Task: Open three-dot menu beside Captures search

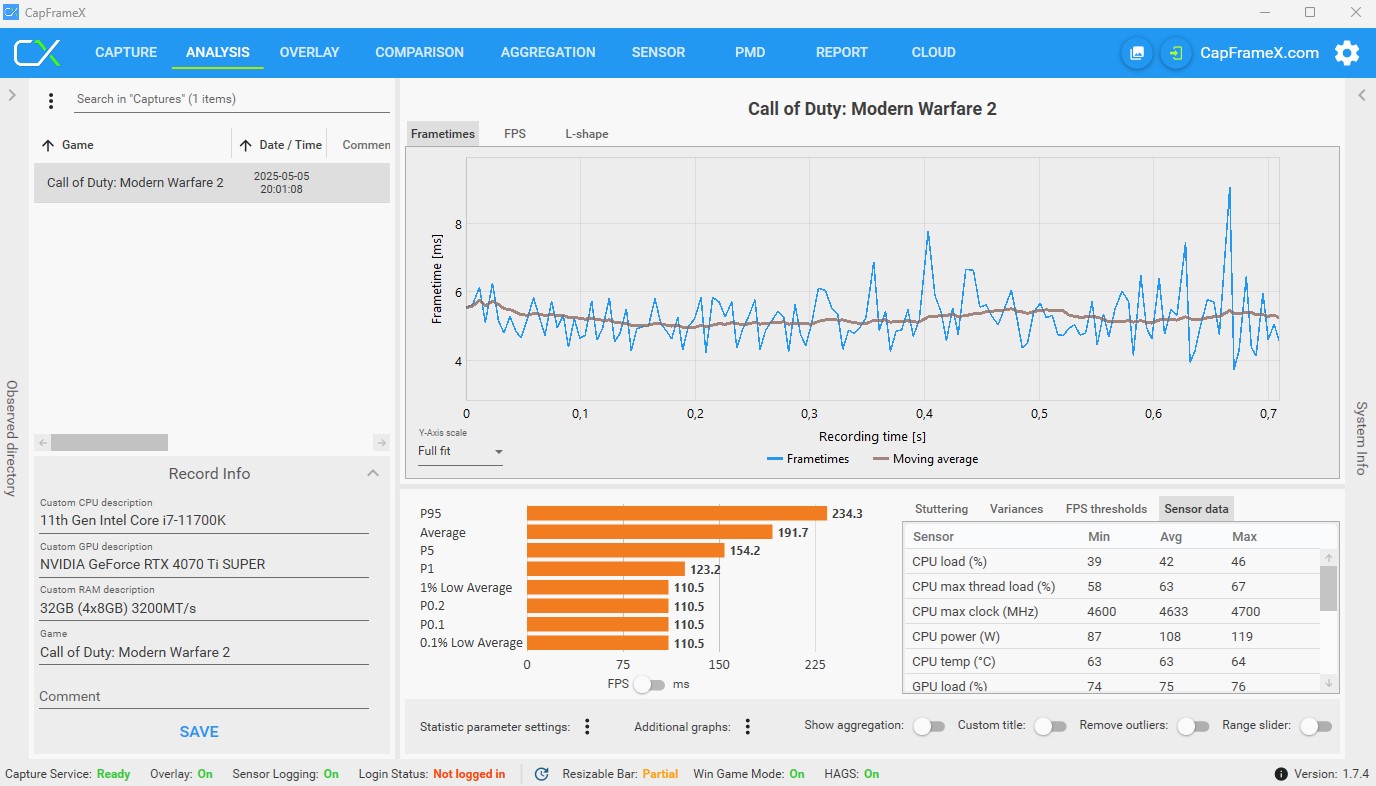Action: (51, 101)
